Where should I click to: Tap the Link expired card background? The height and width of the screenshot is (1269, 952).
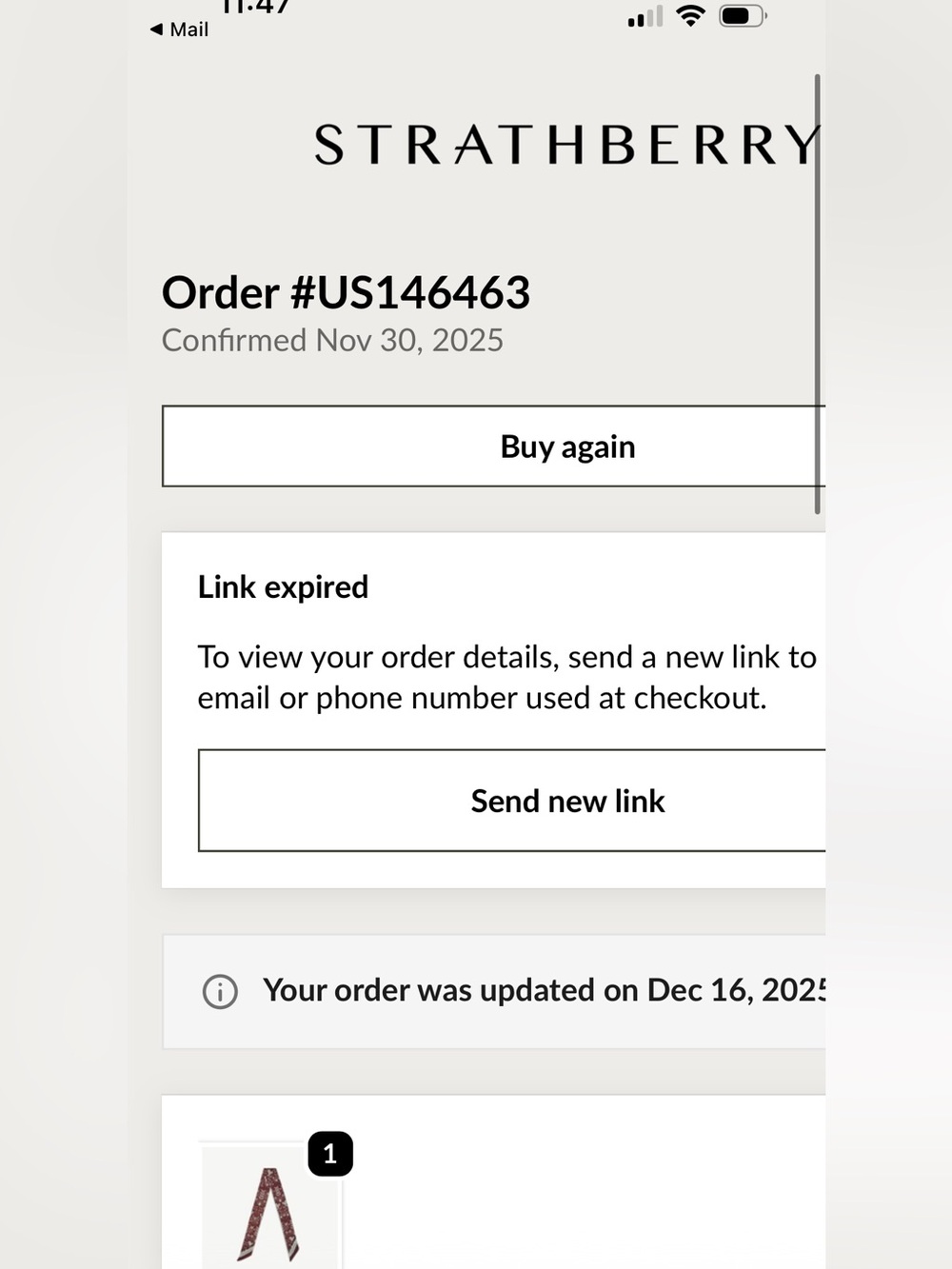tap(493, 710)
